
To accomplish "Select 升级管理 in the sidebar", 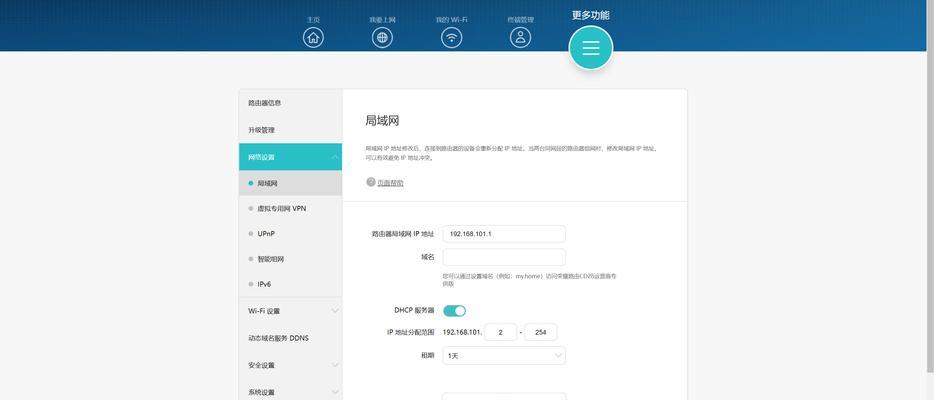I will coord(291,130).
